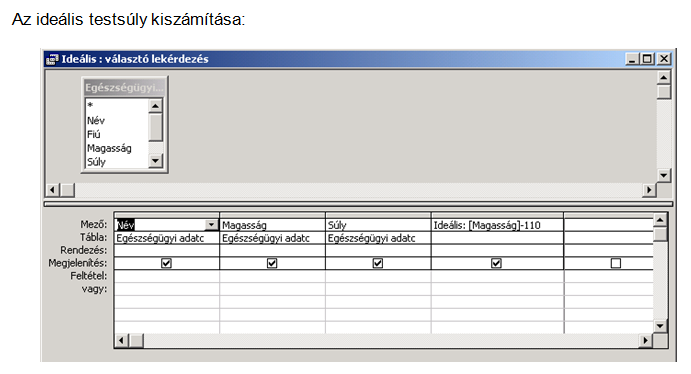Open the Név field dropdown arrow

[x=212, y=225]
